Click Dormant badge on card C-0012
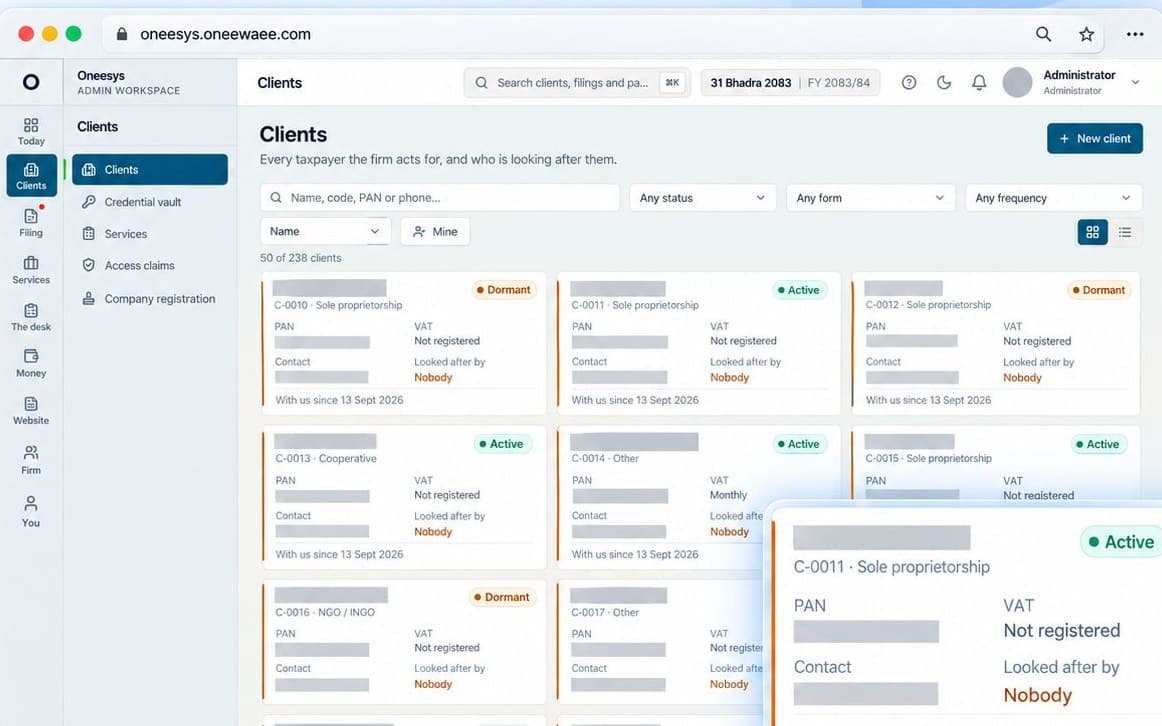This screenshot has height=726, width=1162. click(x=1098, y=290)
